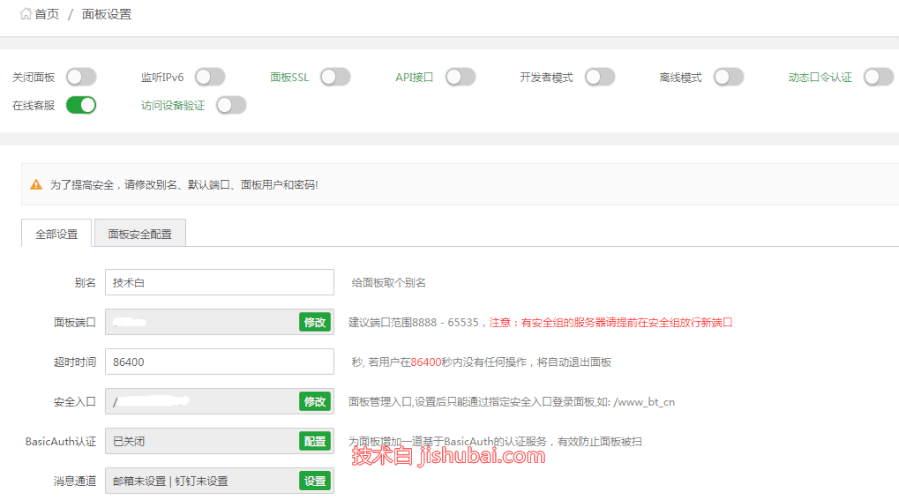Click 修改 button for 面板端口
The image size is (899, 500).
click(315, 322)
